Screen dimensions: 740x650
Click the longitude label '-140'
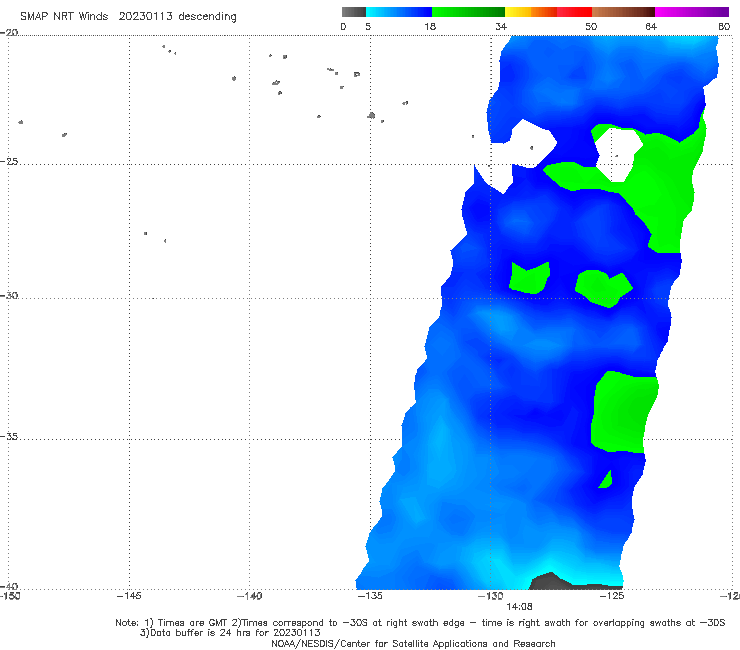[x=249, y=596]
